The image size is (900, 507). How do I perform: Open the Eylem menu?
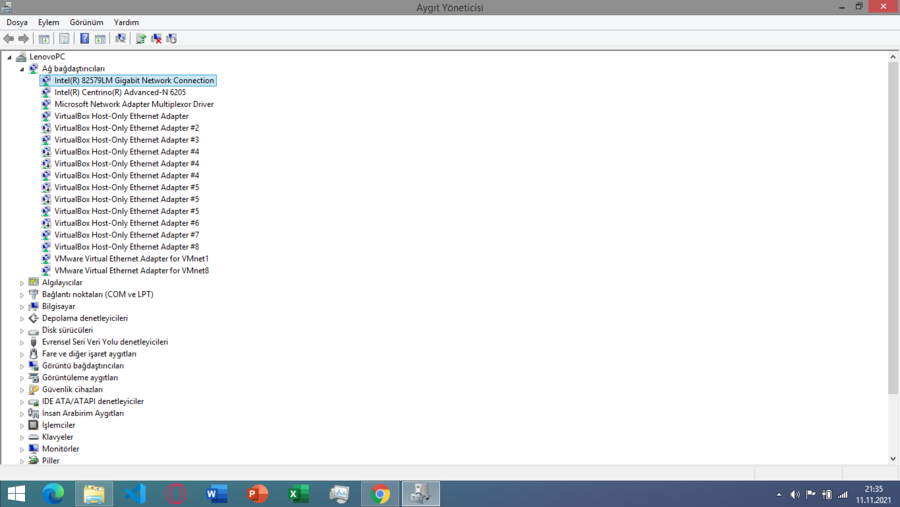tap(48, 22)
